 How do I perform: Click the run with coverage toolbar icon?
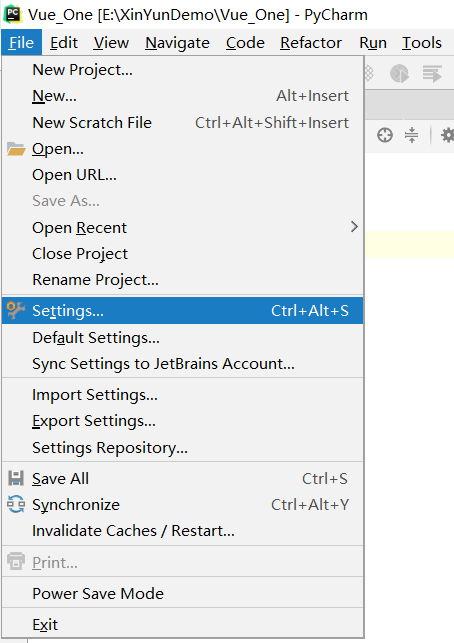(x=399, y=74)
